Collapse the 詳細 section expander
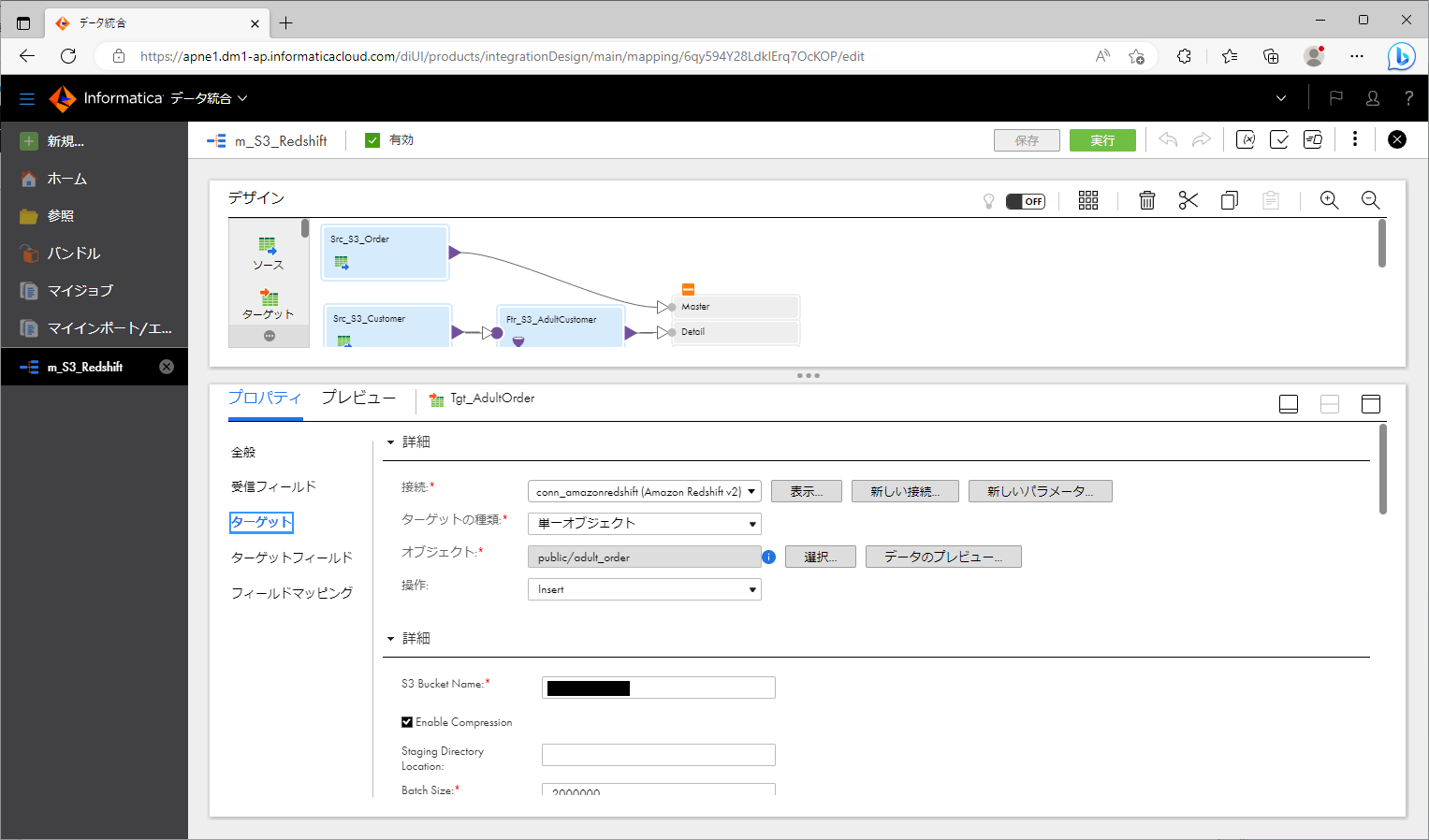Screen dimensions: 1429x840 (391, 442)
